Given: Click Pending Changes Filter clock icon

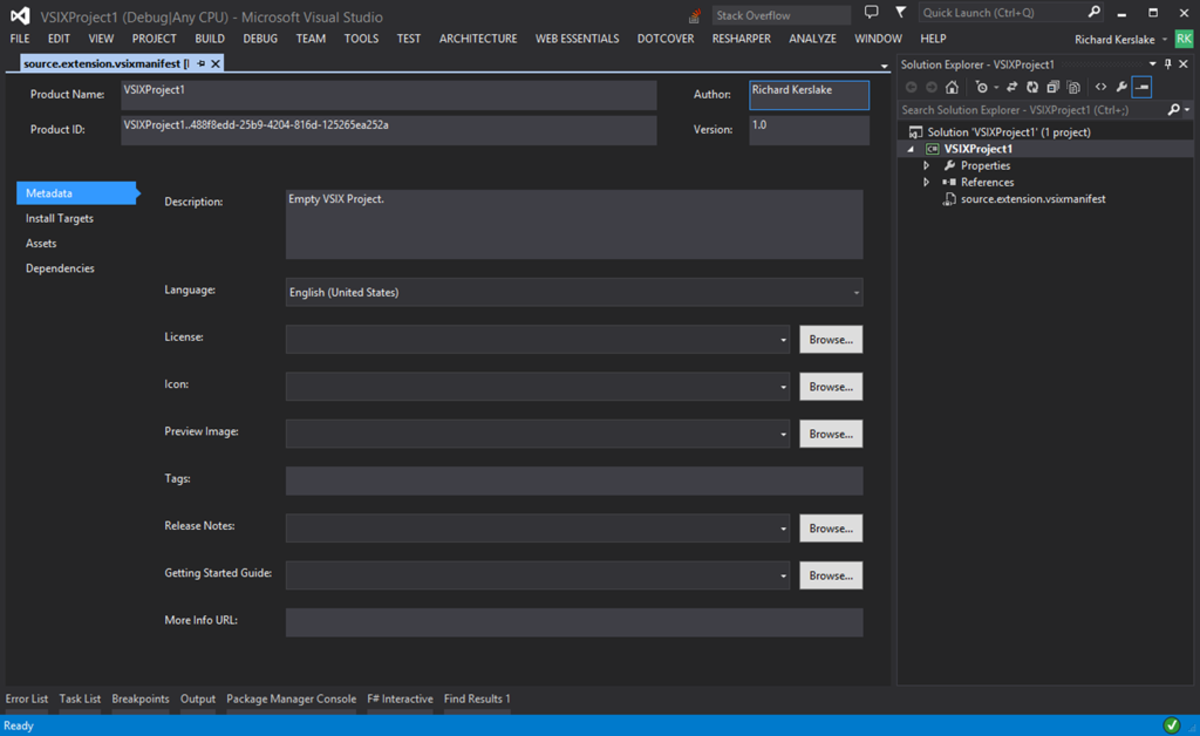Looking at the screenshot, I should pos(982,87).
